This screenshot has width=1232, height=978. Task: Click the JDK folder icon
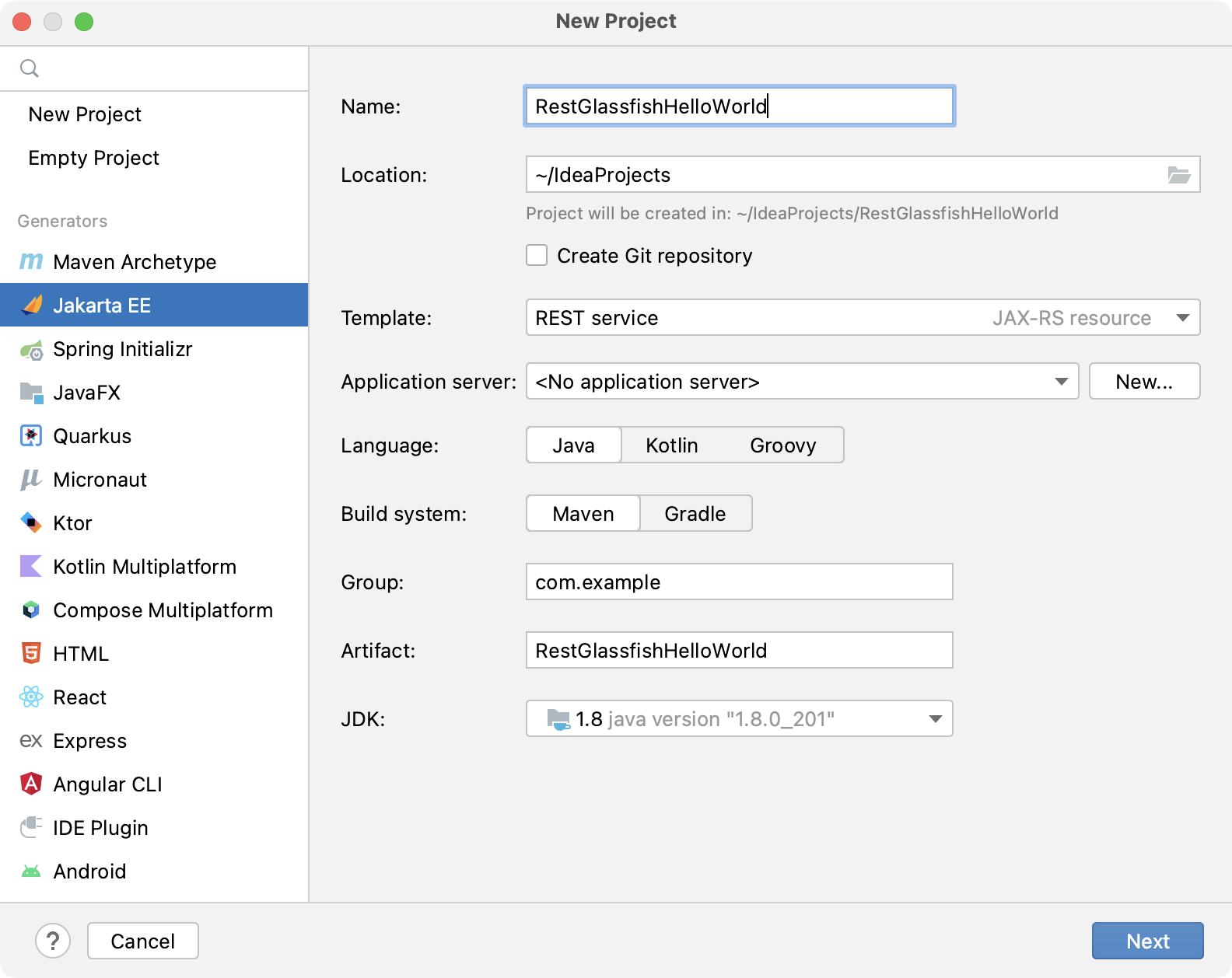click(558, 719)
